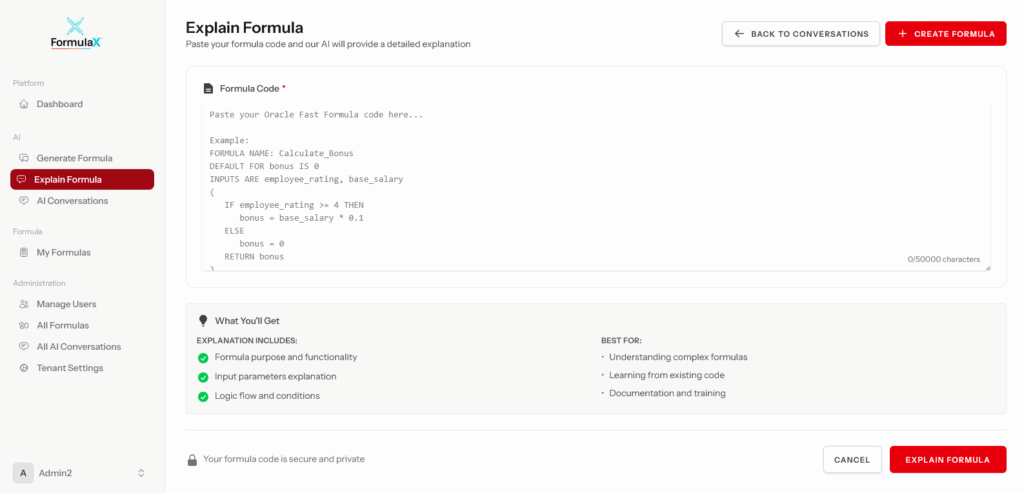Viewport: 1024px width, 493px height.
Task: Click the green check beside Formula purpose
Action: click(x=203, y=357)
